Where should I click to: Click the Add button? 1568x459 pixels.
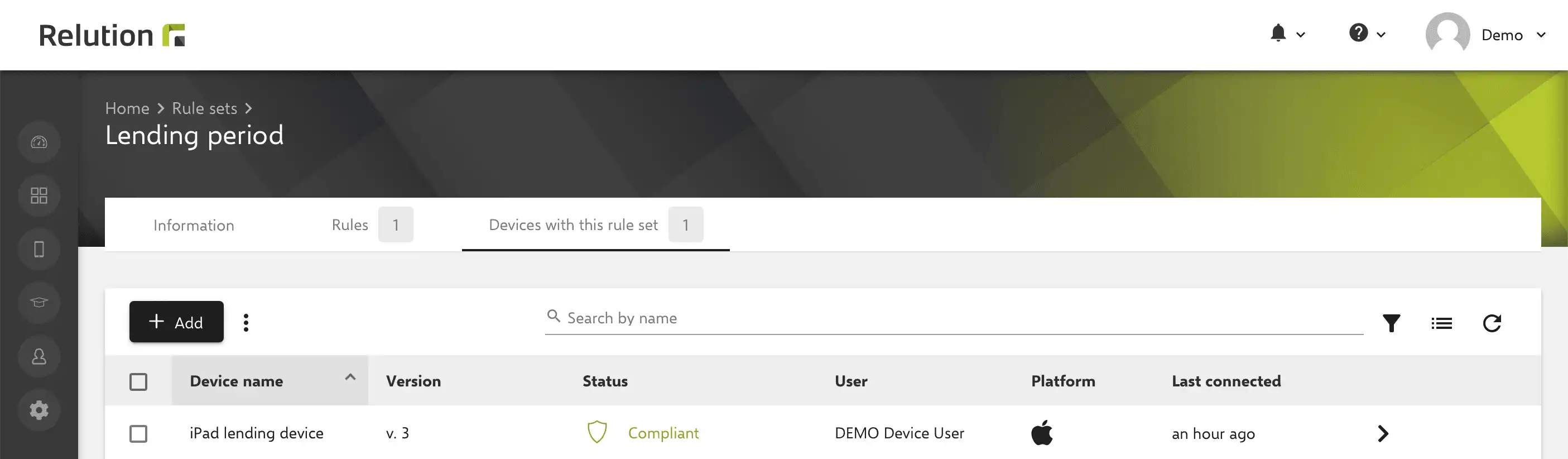(x=176, y=322)
